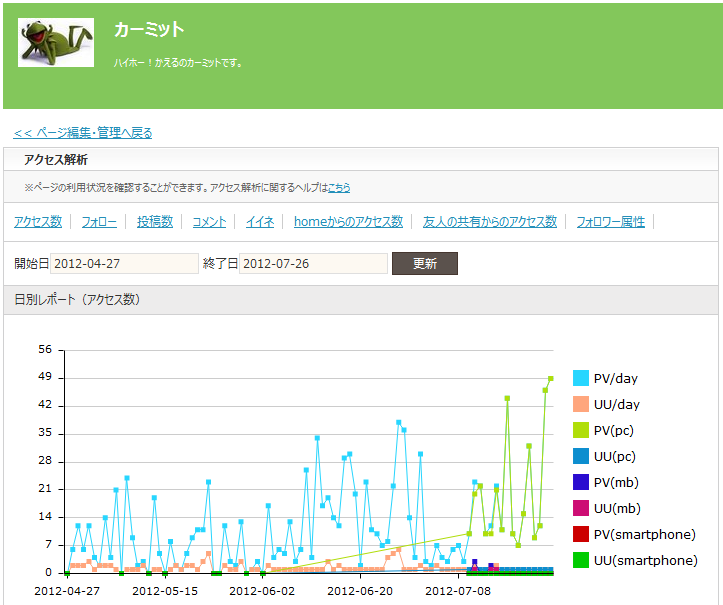Go back via ページ編集・管理へ戻る link
This screenshot has width=723, height=605.
(83, 132)
